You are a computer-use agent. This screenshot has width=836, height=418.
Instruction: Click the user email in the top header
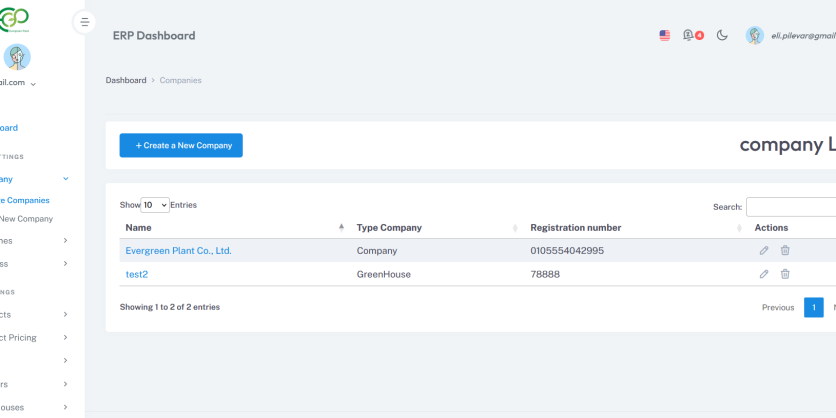(803, 36)
